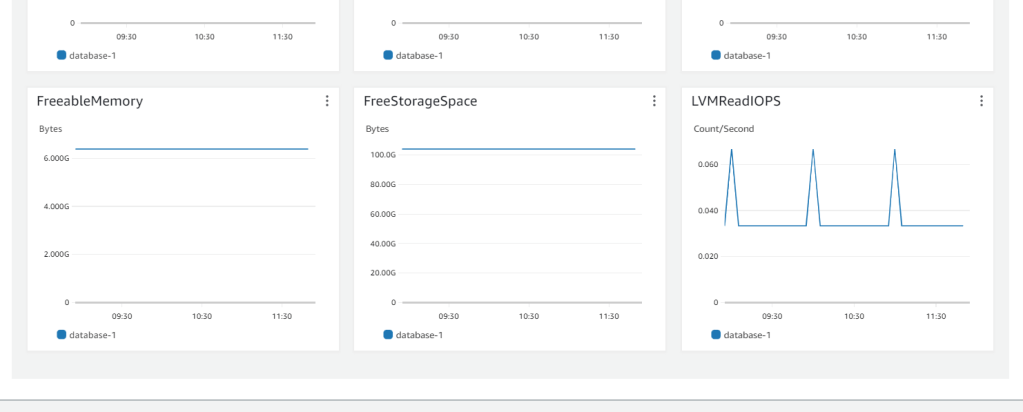Click the LVMReadIOPS widget title
This screenshot has height=412, width=1023.
(736, 101)
